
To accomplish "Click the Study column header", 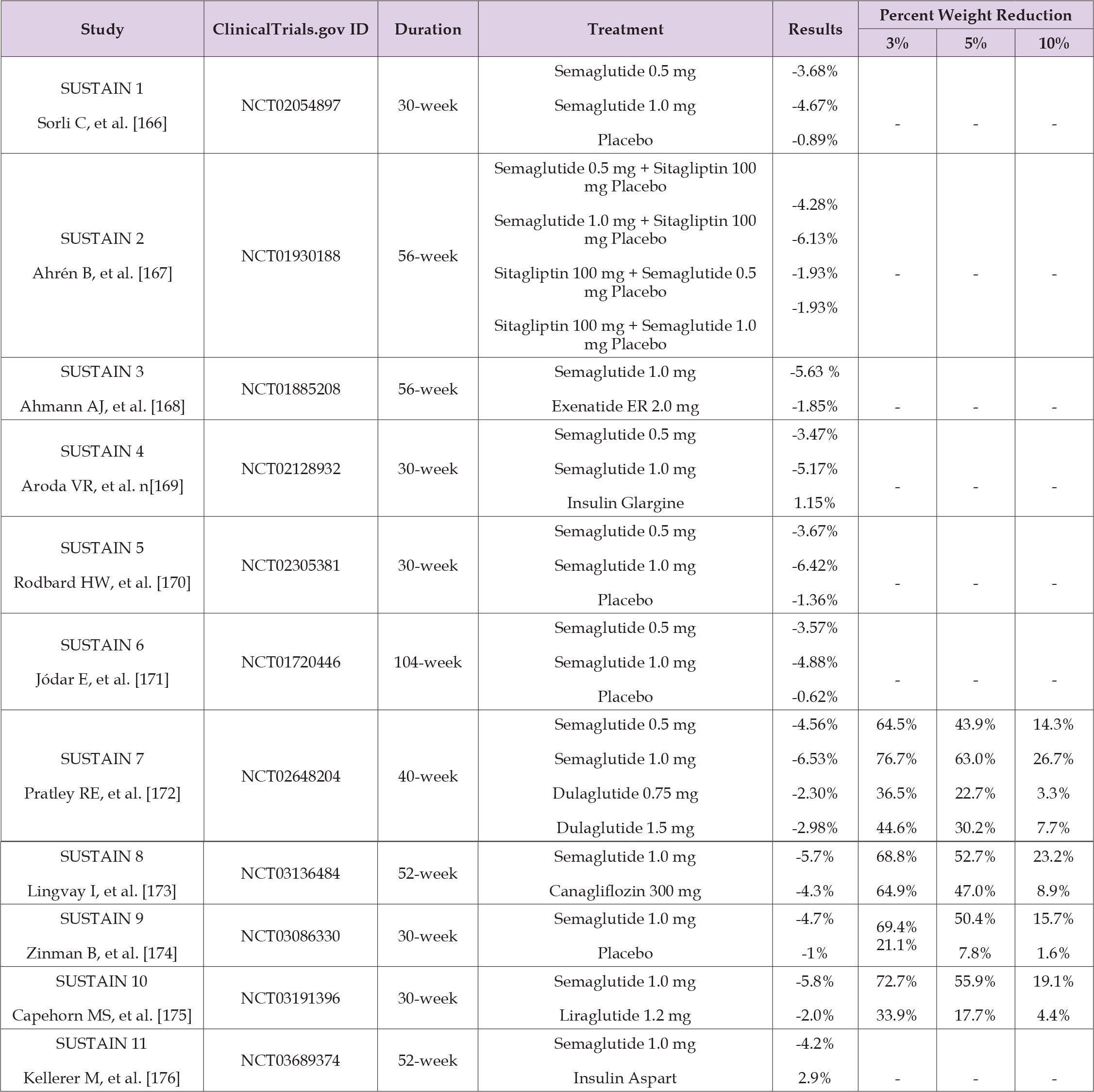I will click(x=102, y=30).
